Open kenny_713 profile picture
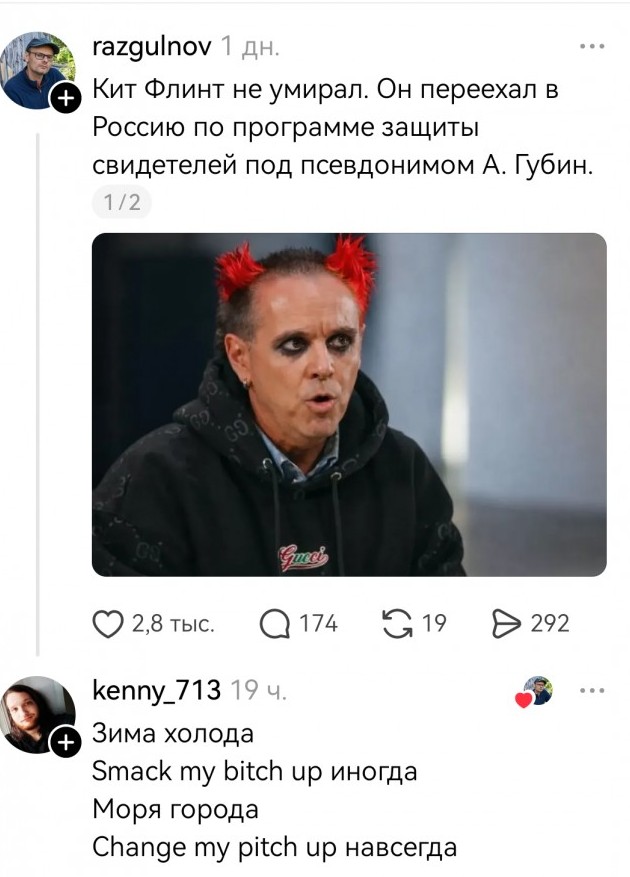The height and width of the screenshot is (877, 630). 37,714
